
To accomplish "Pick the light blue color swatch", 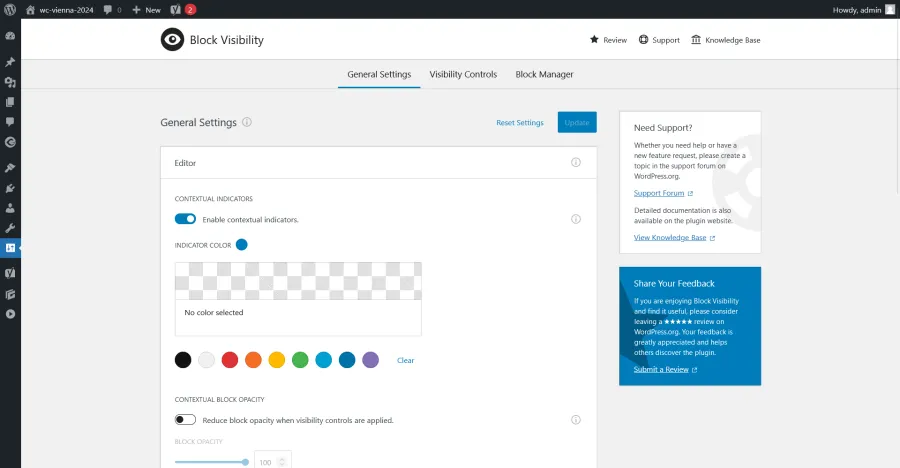I will [x=324, y=360].
